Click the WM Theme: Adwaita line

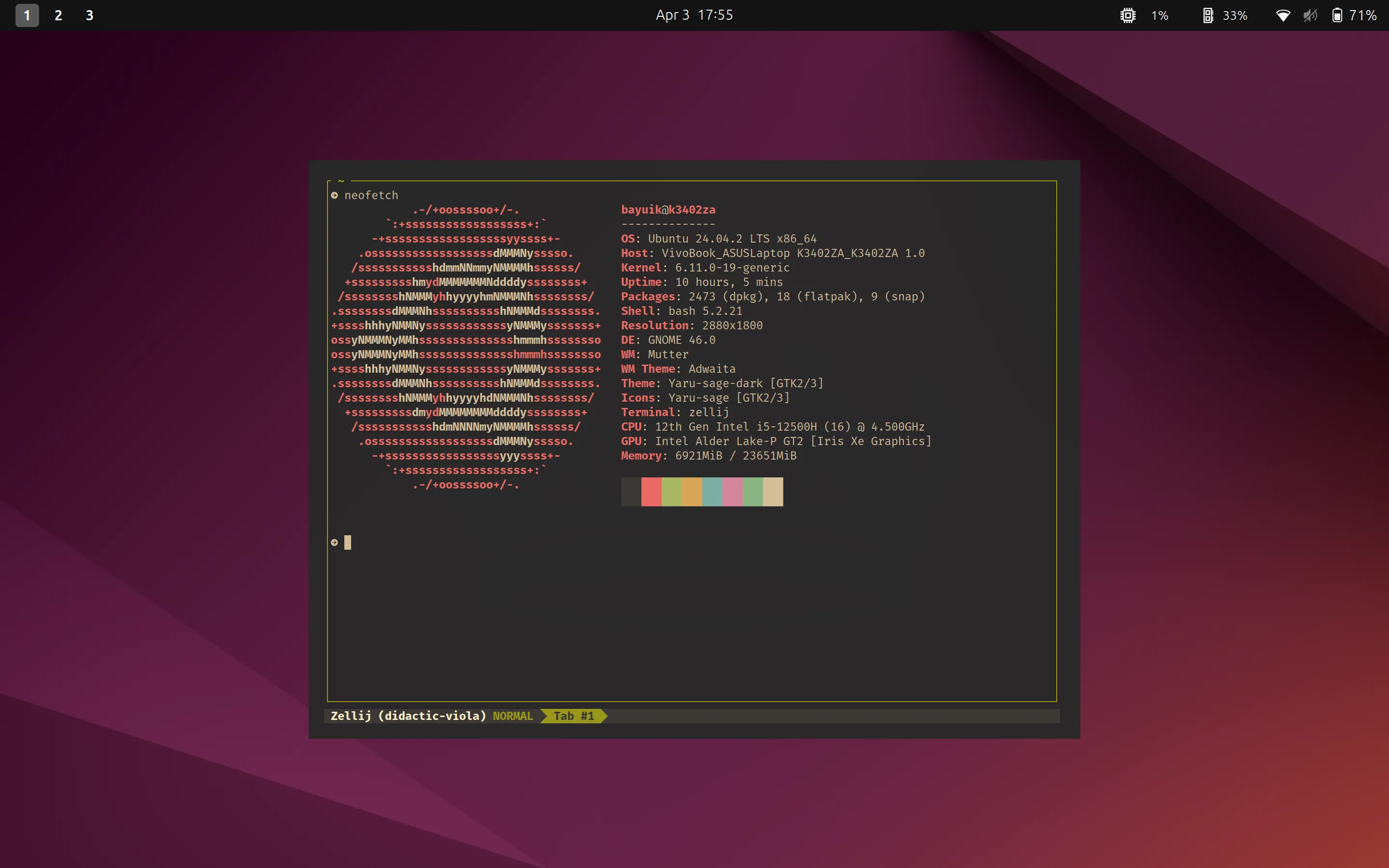coord(678,368)
